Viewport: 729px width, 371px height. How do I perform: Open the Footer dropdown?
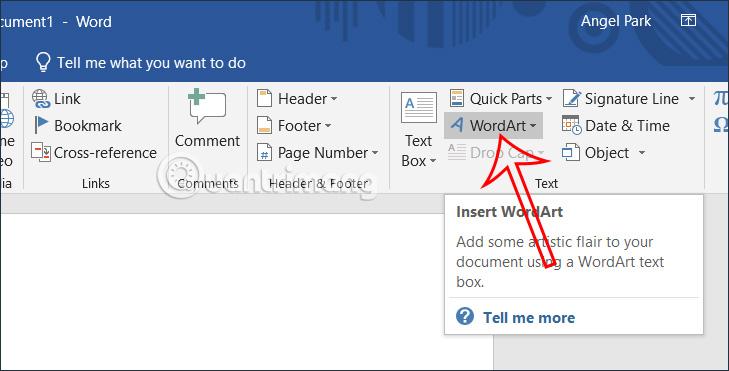[x=294, y=126]
